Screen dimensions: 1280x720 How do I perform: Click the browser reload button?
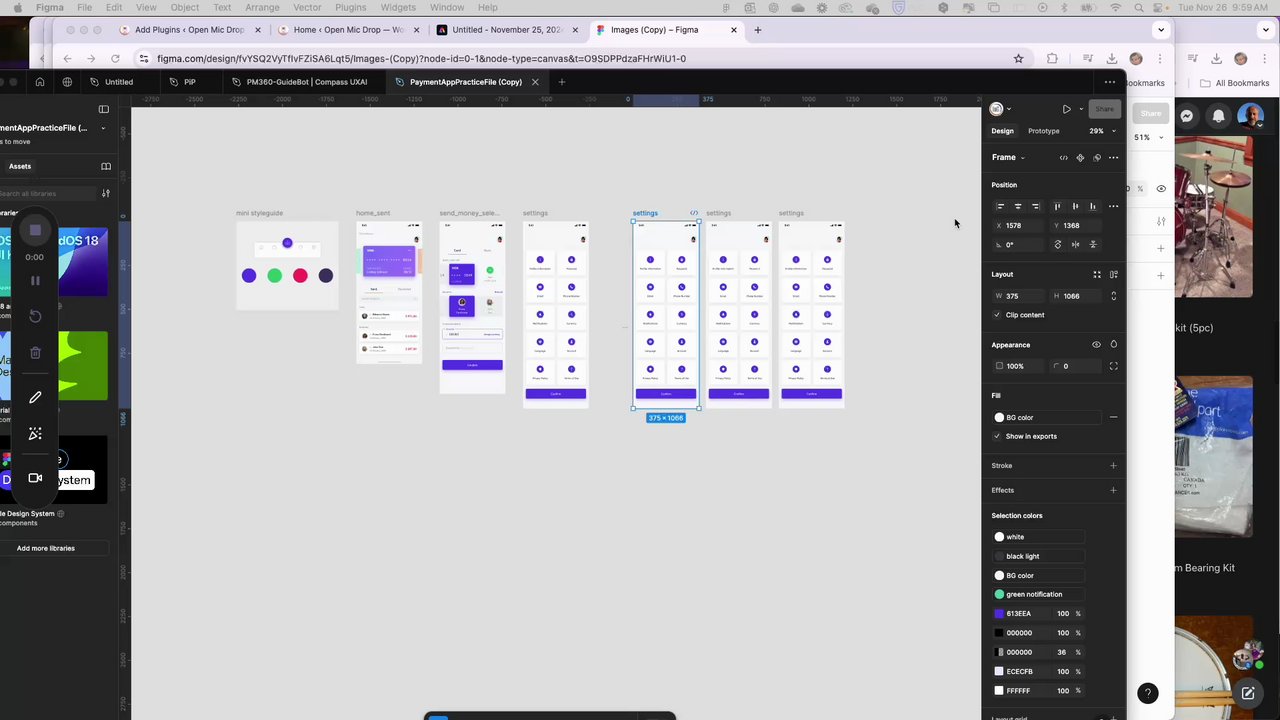pos(115,58)
